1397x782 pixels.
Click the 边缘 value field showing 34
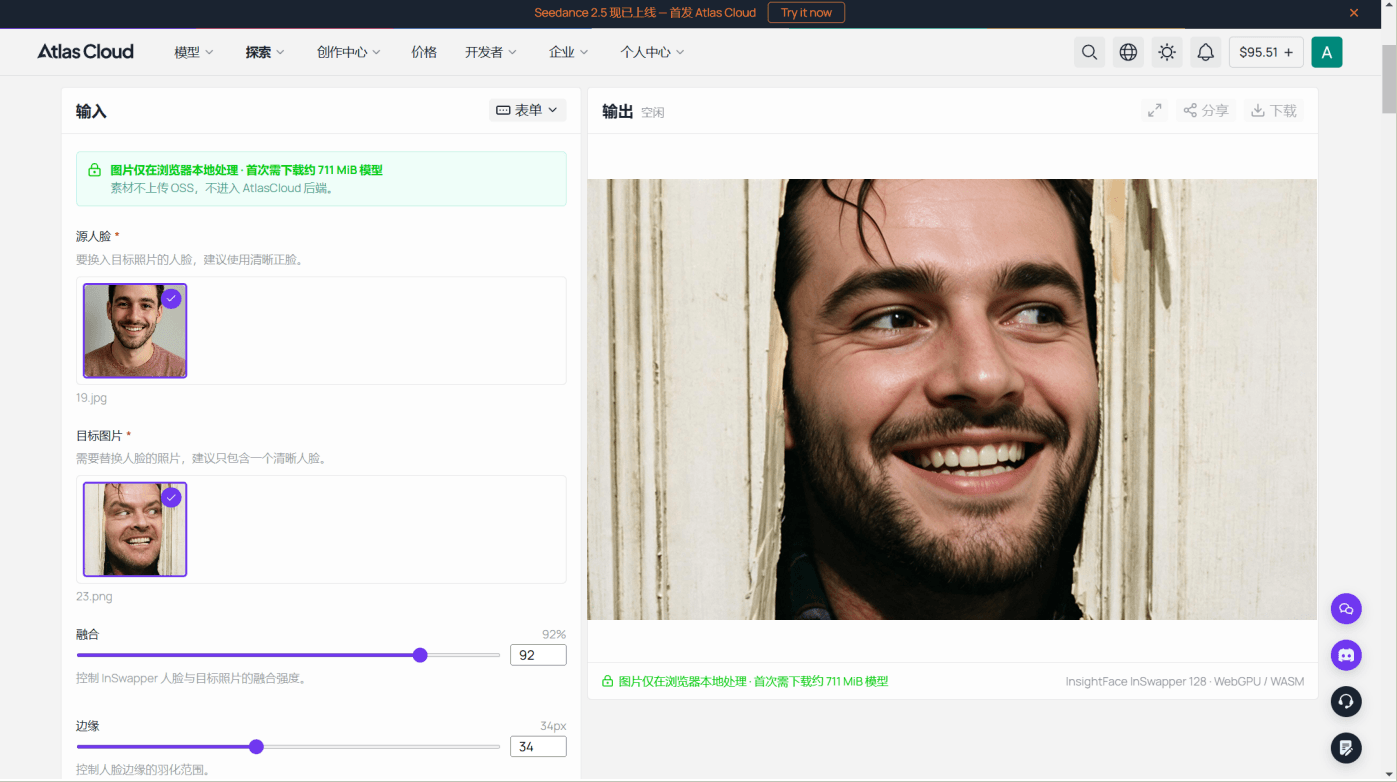point(538,747)
